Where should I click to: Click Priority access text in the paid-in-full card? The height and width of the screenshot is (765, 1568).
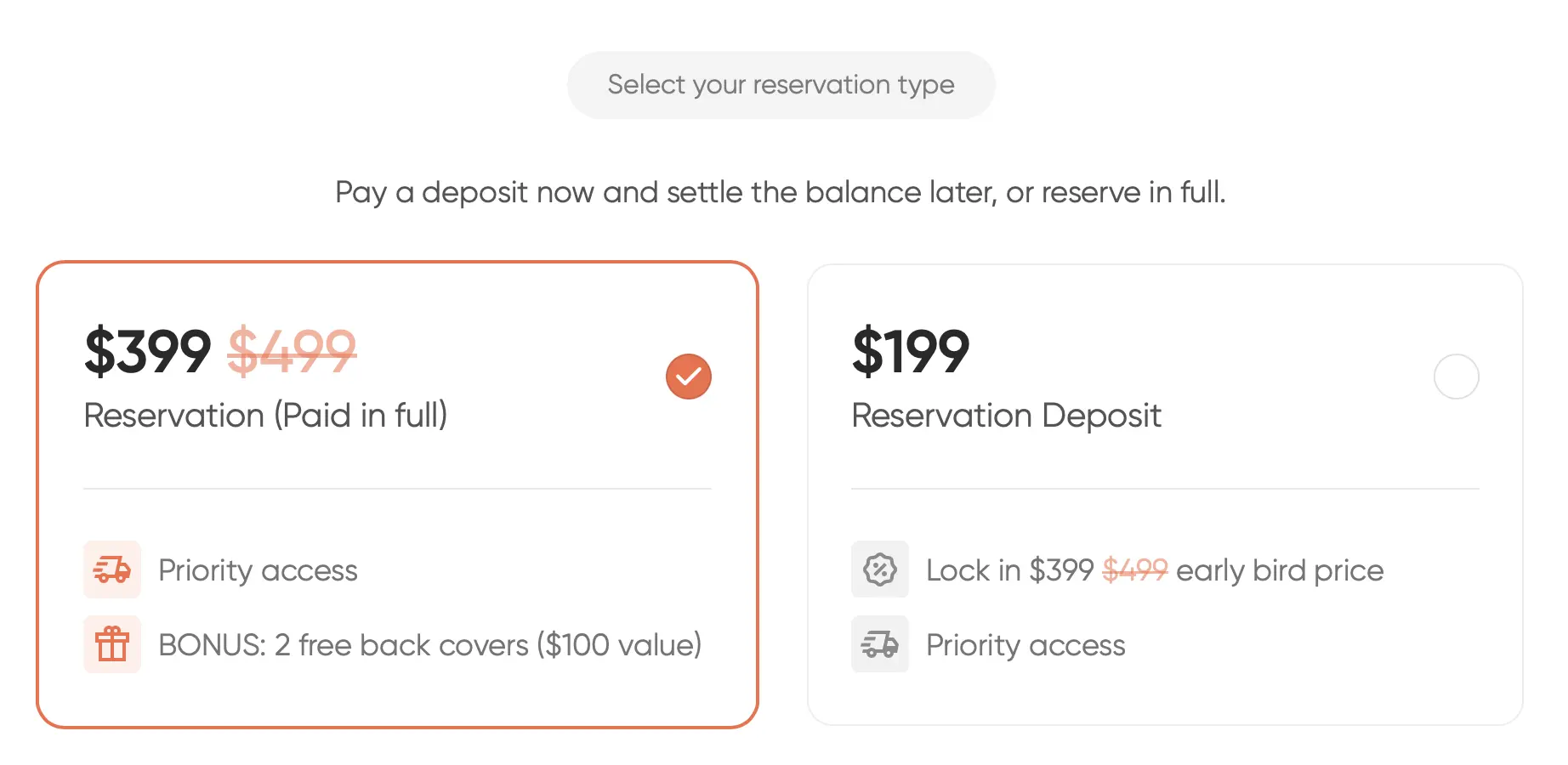point(258,570)
